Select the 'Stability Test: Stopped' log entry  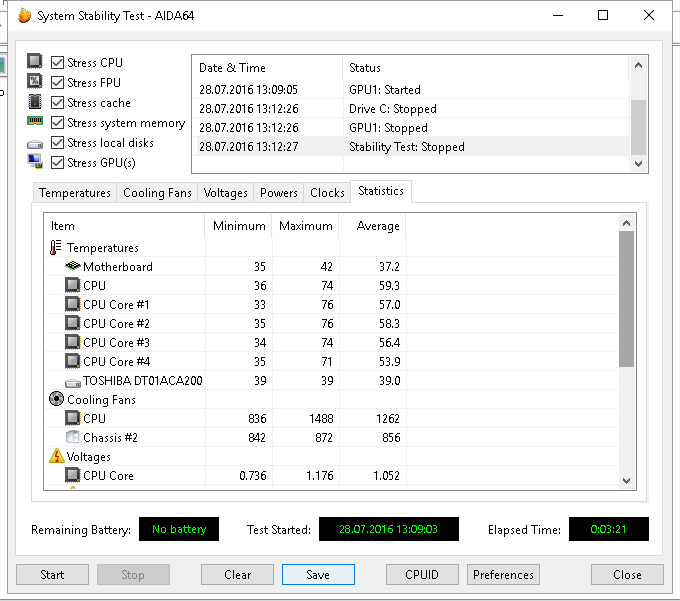click(x=411, y=147)
